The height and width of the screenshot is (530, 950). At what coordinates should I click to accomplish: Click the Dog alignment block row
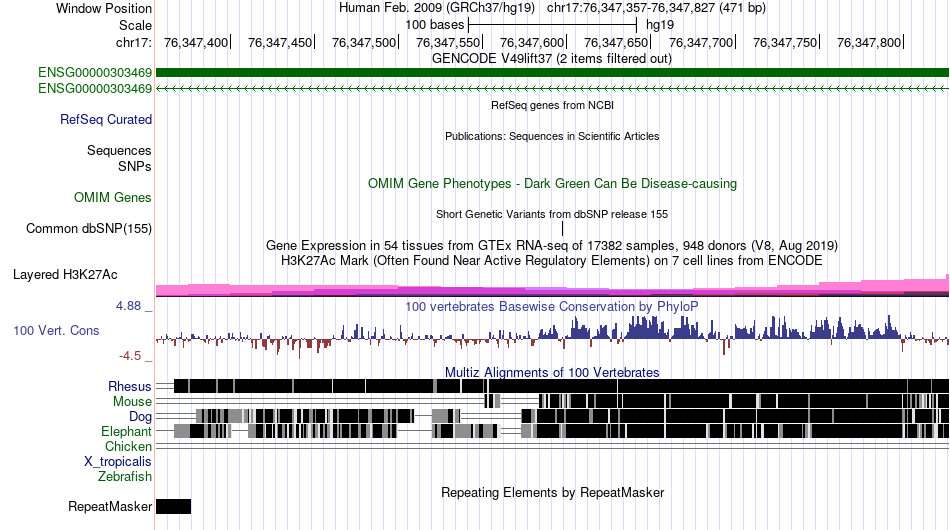(x=573, y=416)
